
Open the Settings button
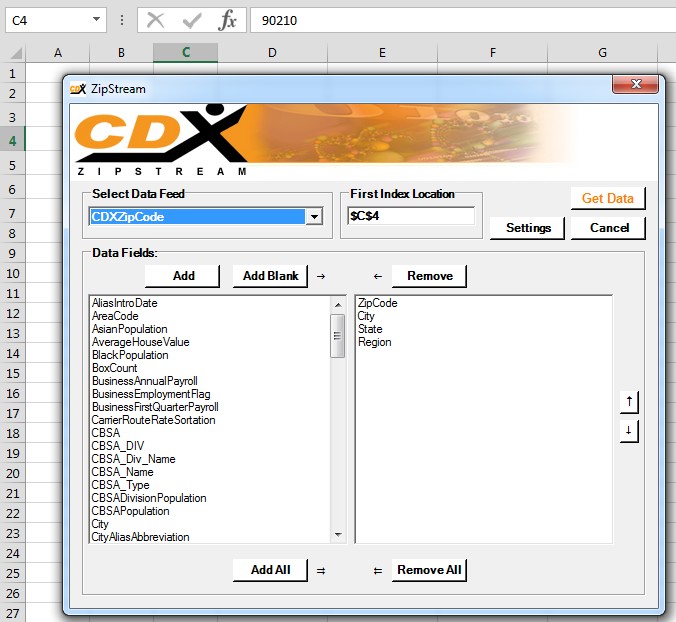pos(528,228)
